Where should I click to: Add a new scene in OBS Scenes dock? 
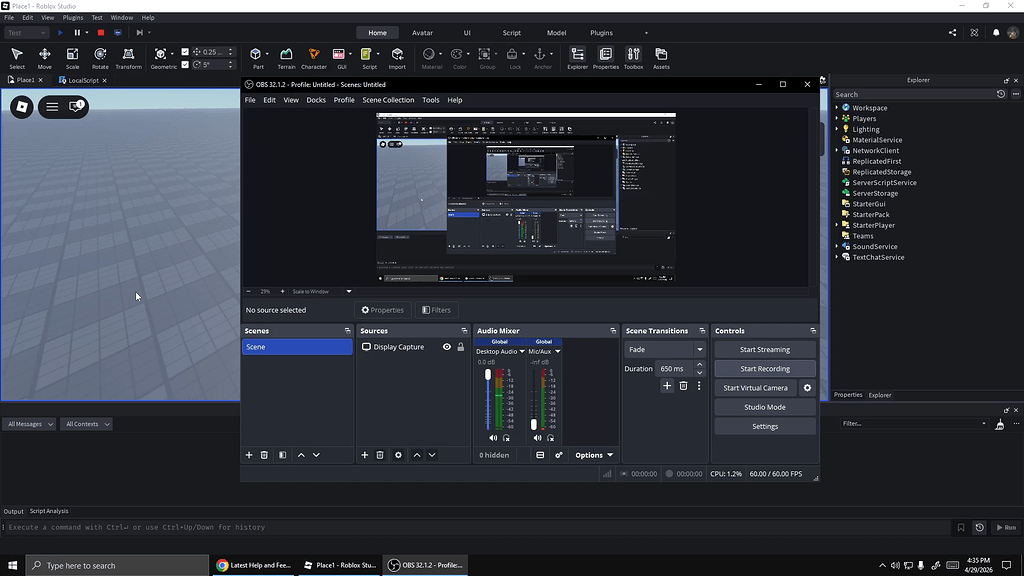[x=249, y=455]
